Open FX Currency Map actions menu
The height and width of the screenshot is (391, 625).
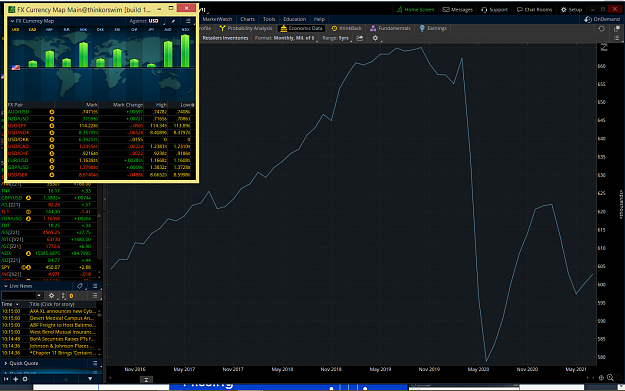pos(188,21)
